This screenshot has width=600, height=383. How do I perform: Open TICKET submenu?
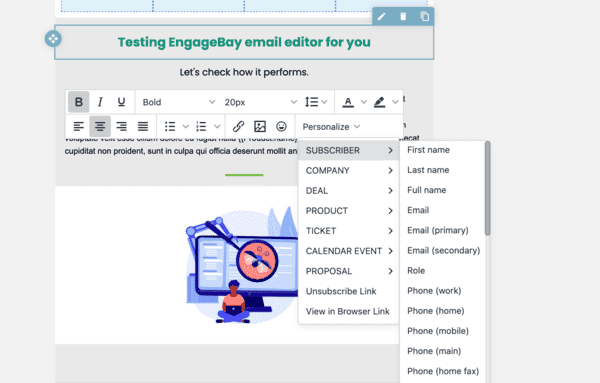click(x=349, y=231)
